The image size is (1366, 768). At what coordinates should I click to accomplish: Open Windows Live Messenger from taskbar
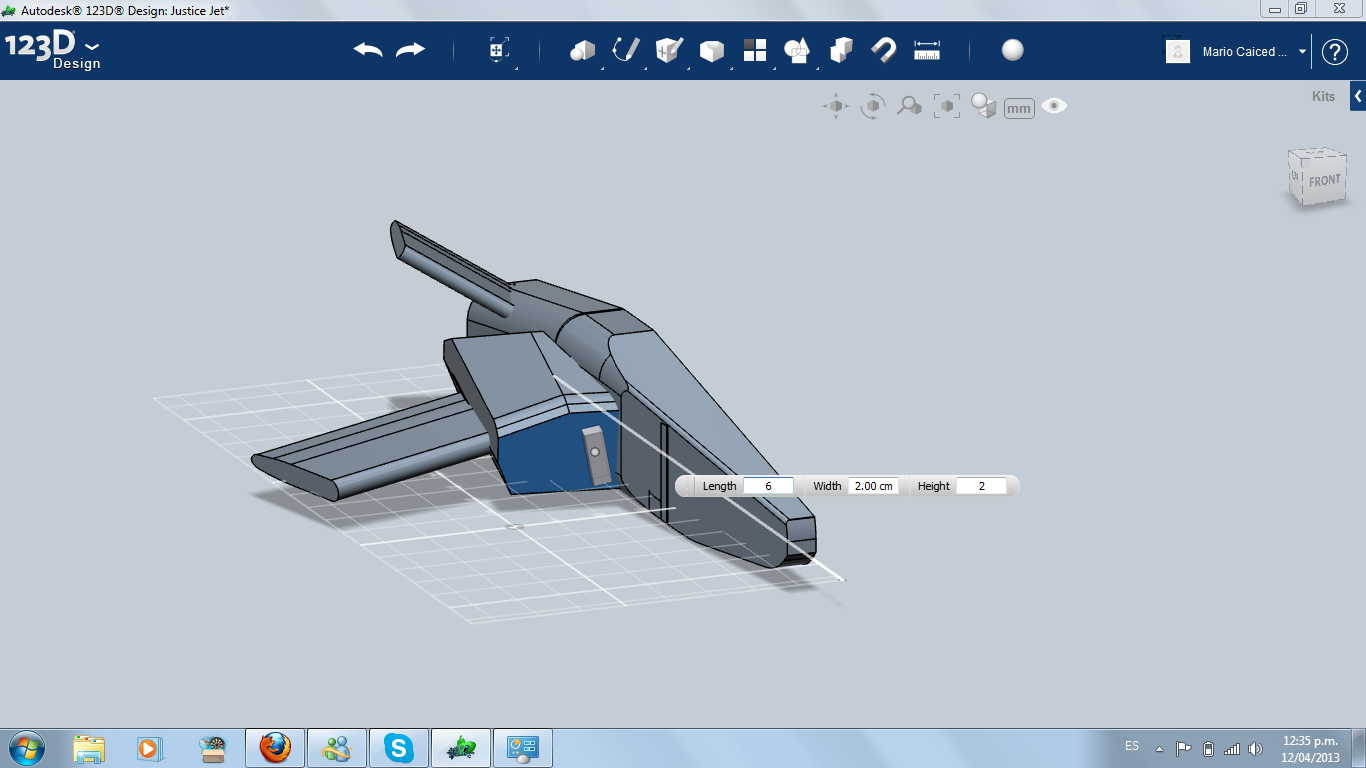[x=337, y=748]
